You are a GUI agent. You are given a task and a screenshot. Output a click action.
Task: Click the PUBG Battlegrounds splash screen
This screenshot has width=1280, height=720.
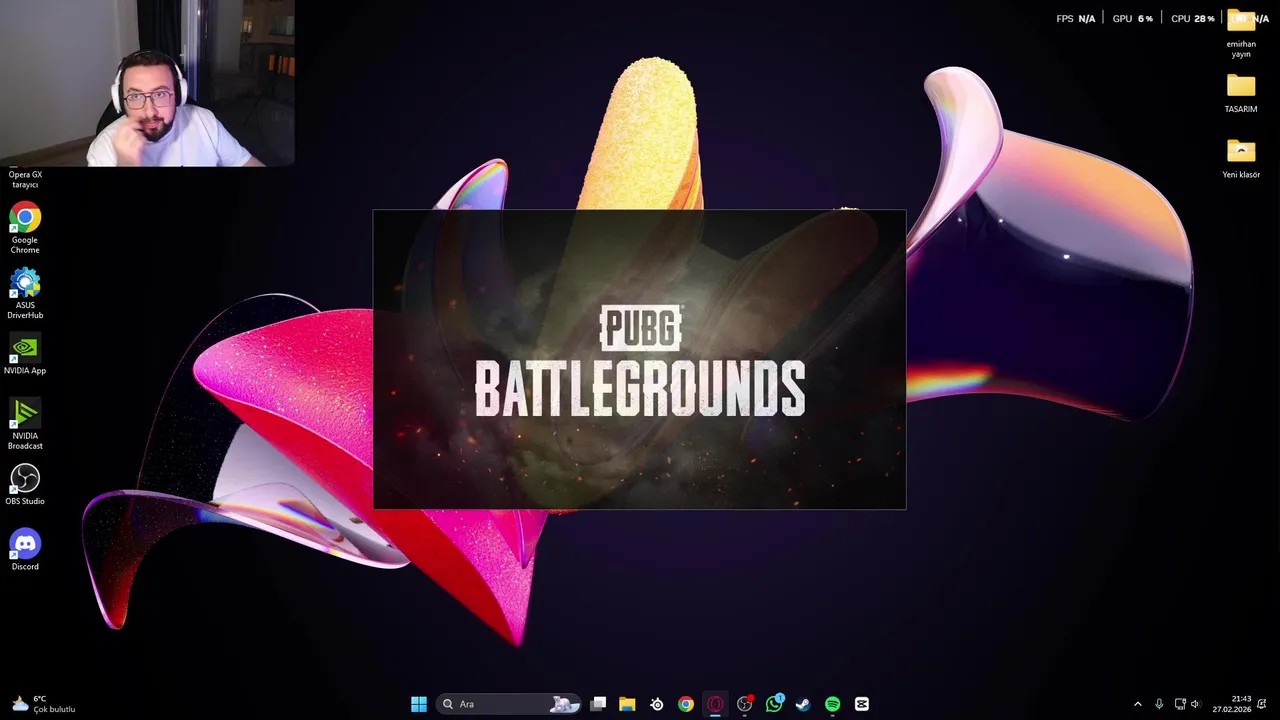(640, 360)
